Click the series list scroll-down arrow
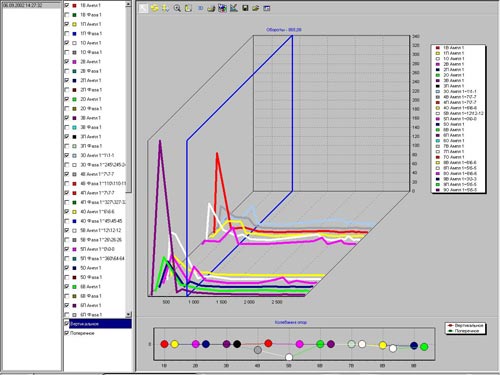The height and width of the screenshot is (375, 500). [x=128, y=314]
